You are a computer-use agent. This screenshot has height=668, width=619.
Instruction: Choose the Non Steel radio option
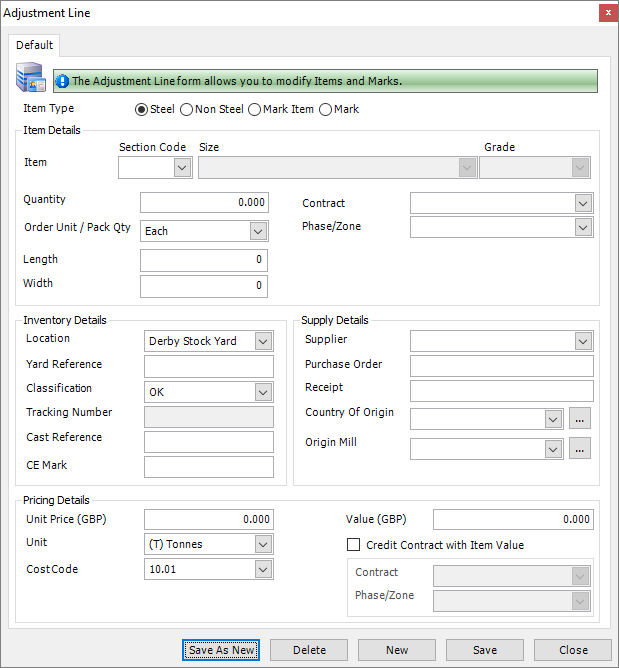point(186,109)
